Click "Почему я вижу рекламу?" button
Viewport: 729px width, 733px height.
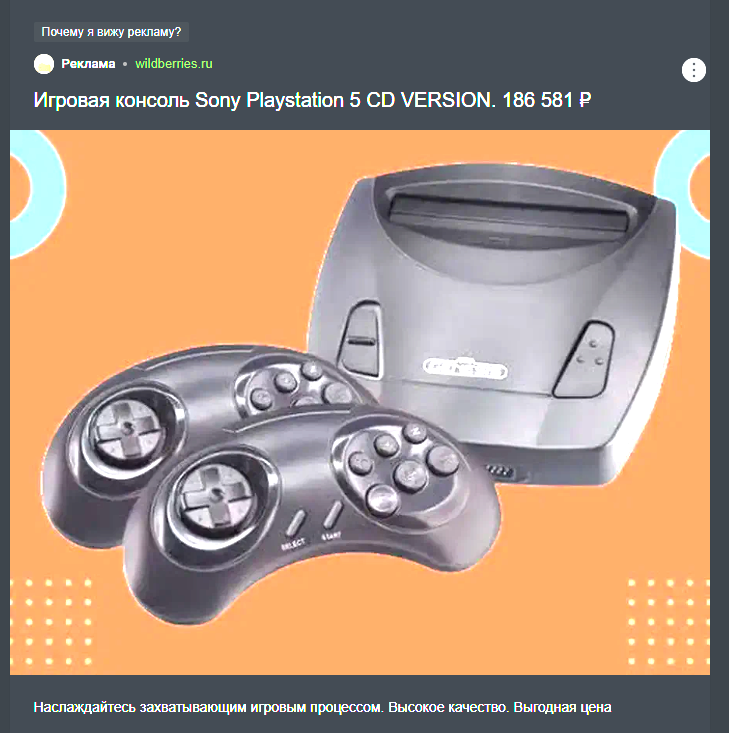pos(111,32)
